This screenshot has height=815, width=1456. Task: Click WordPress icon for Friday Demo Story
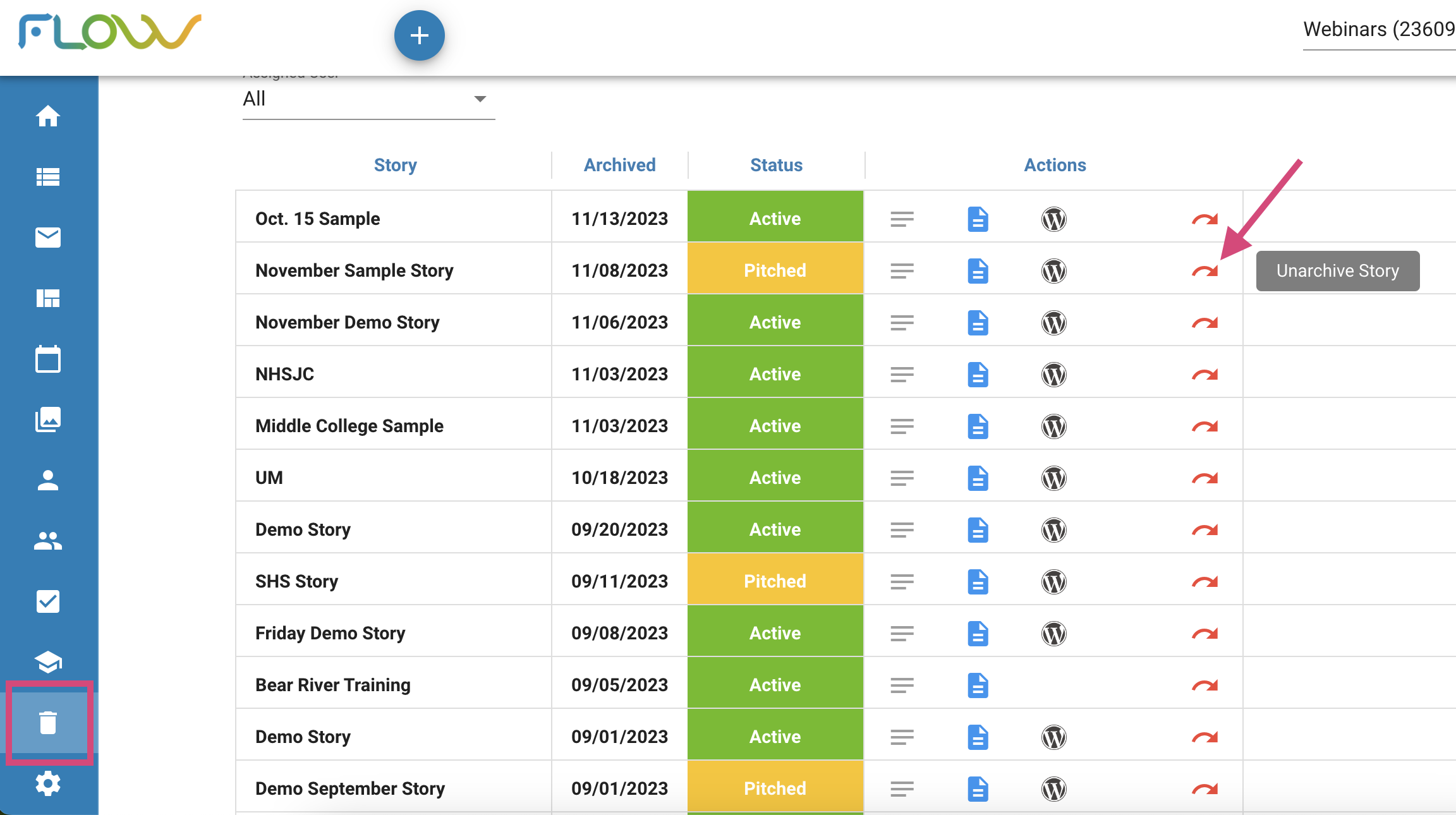point(1054,634)
